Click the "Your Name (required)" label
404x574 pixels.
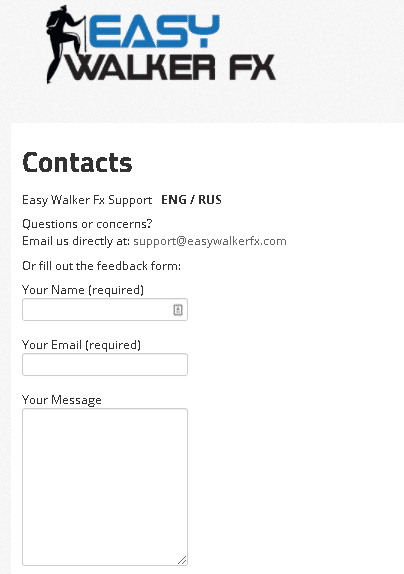(83, 290)
